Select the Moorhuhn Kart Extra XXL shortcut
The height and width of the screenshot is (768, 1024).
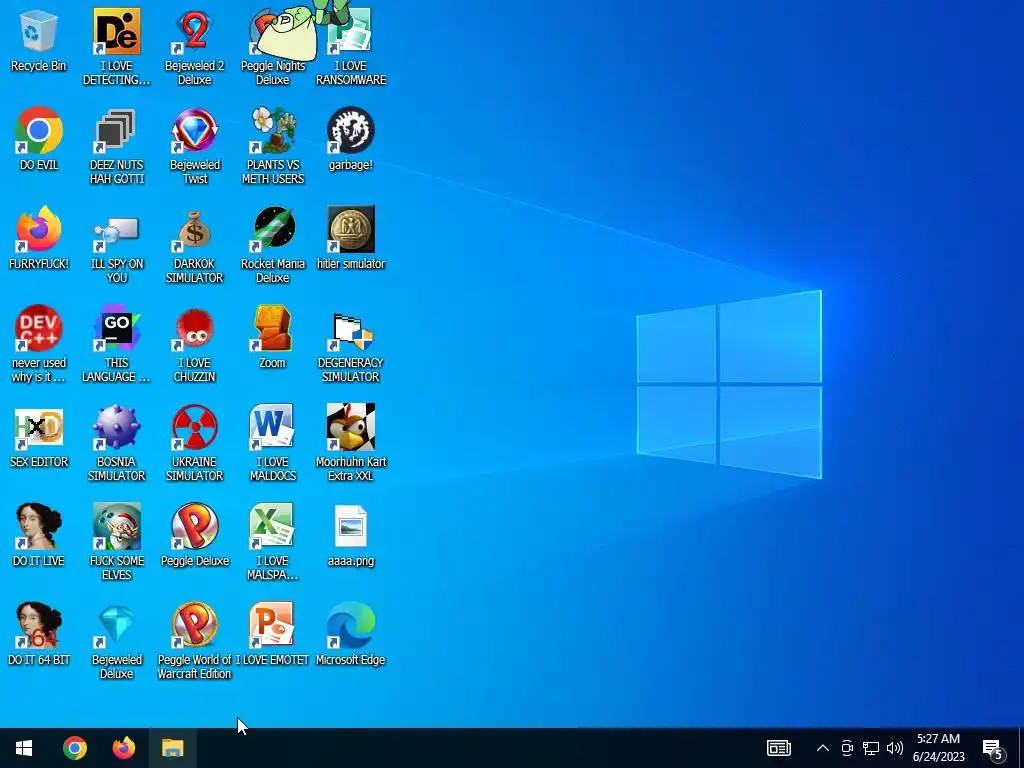[x=351, y=443]
